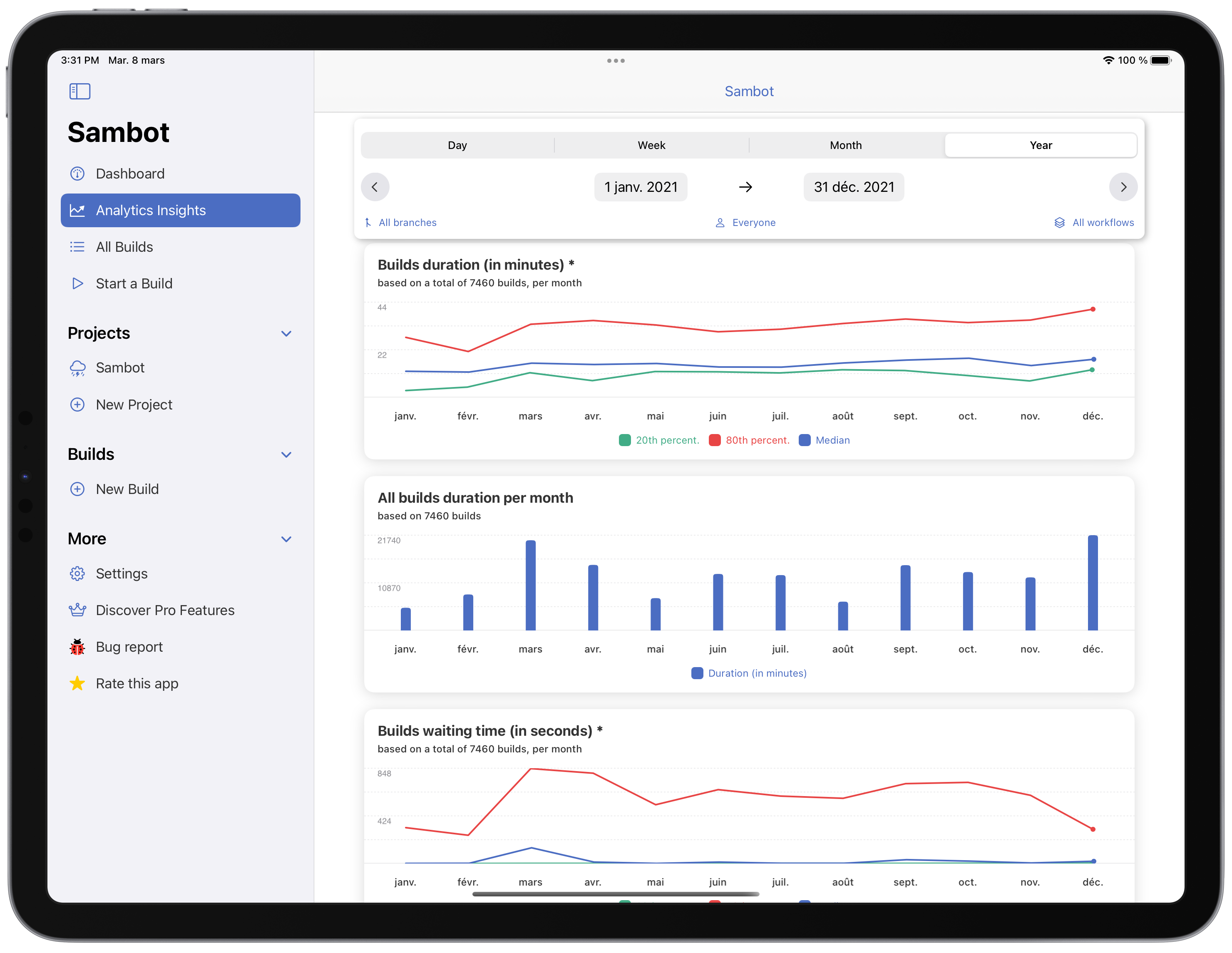
Task: Click the Bug report ladybug icon
Action: click(78, 648)
